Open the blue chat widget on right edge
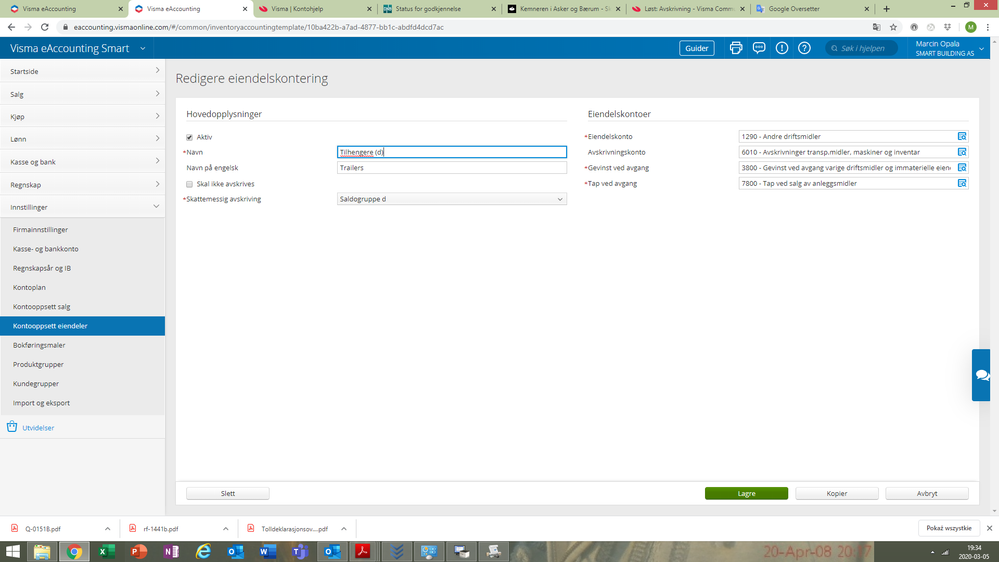This screenshot has width=999, height=562. point(981,375)
